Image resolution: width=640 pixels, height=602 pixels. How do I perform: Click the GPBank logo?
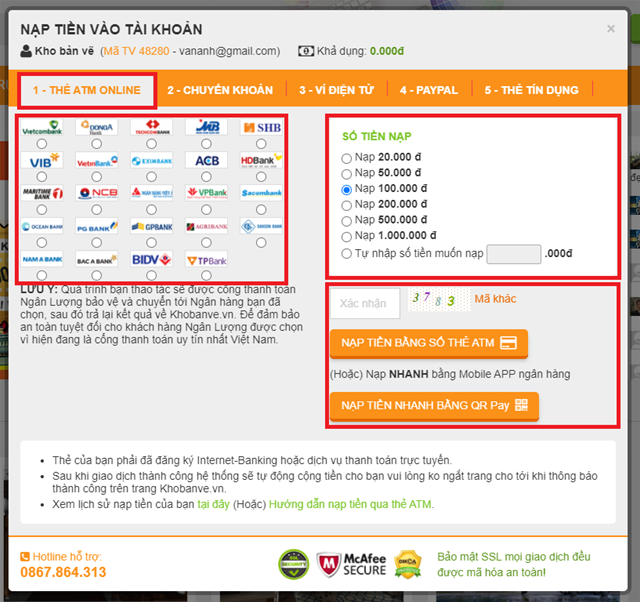(151, 226)
